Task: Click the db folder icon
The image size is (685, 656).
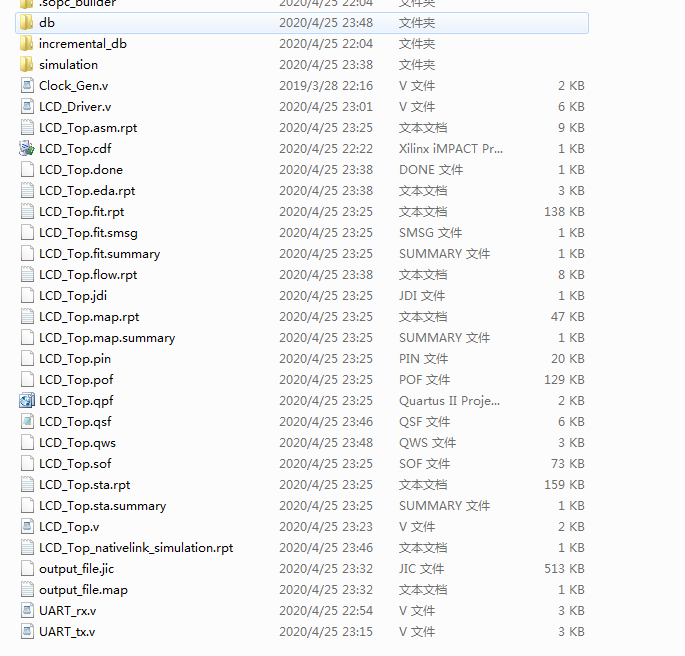Action: point(27,22)
